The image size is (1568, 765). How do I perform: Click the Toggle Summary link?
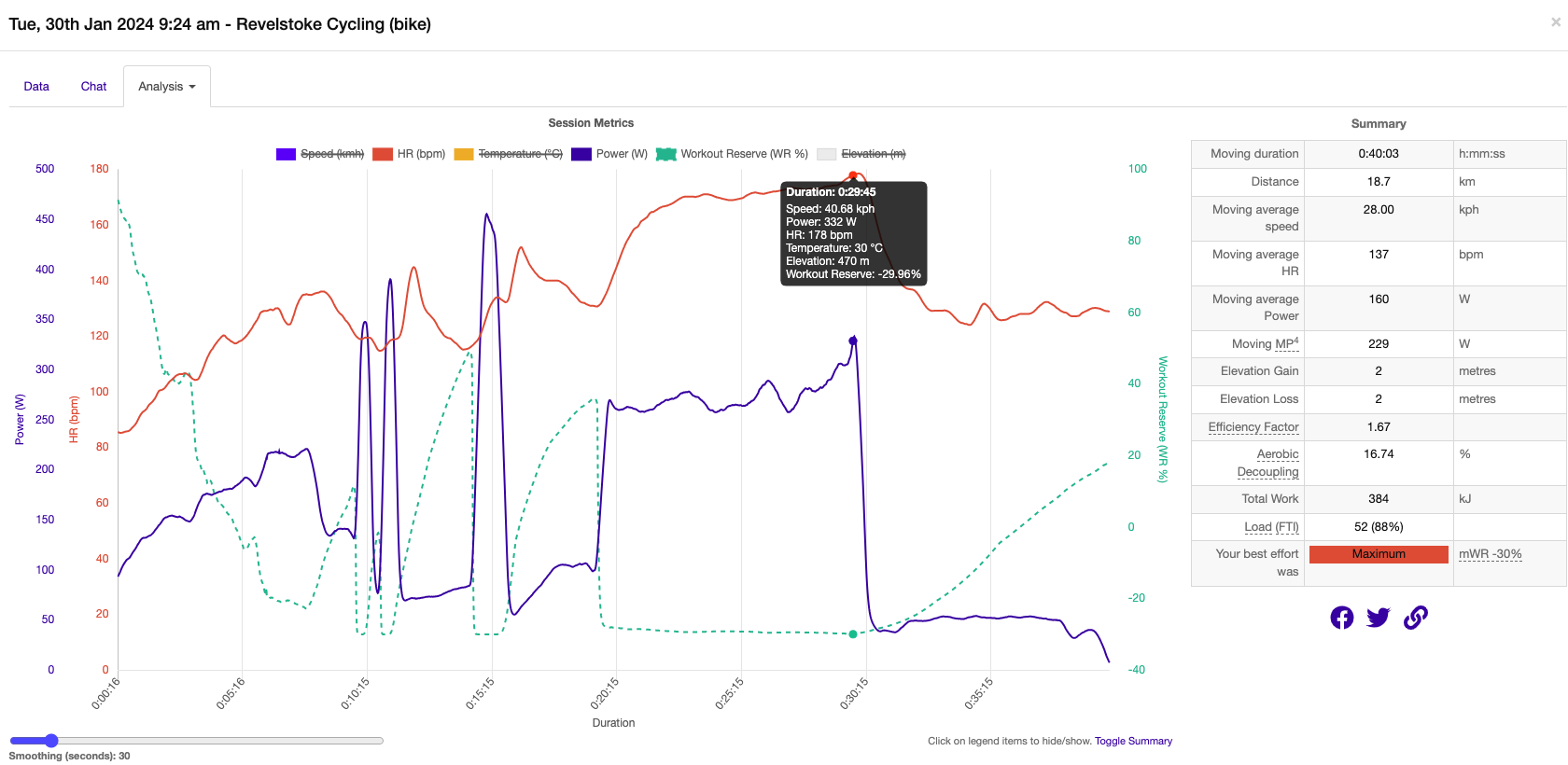tap(1133, 742)
